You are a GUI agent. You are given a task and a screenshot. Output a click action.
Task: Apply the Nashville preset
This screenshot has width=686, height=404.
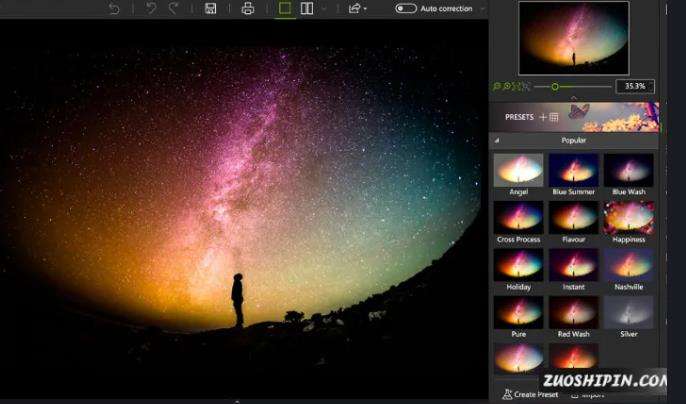pos(629,270)
